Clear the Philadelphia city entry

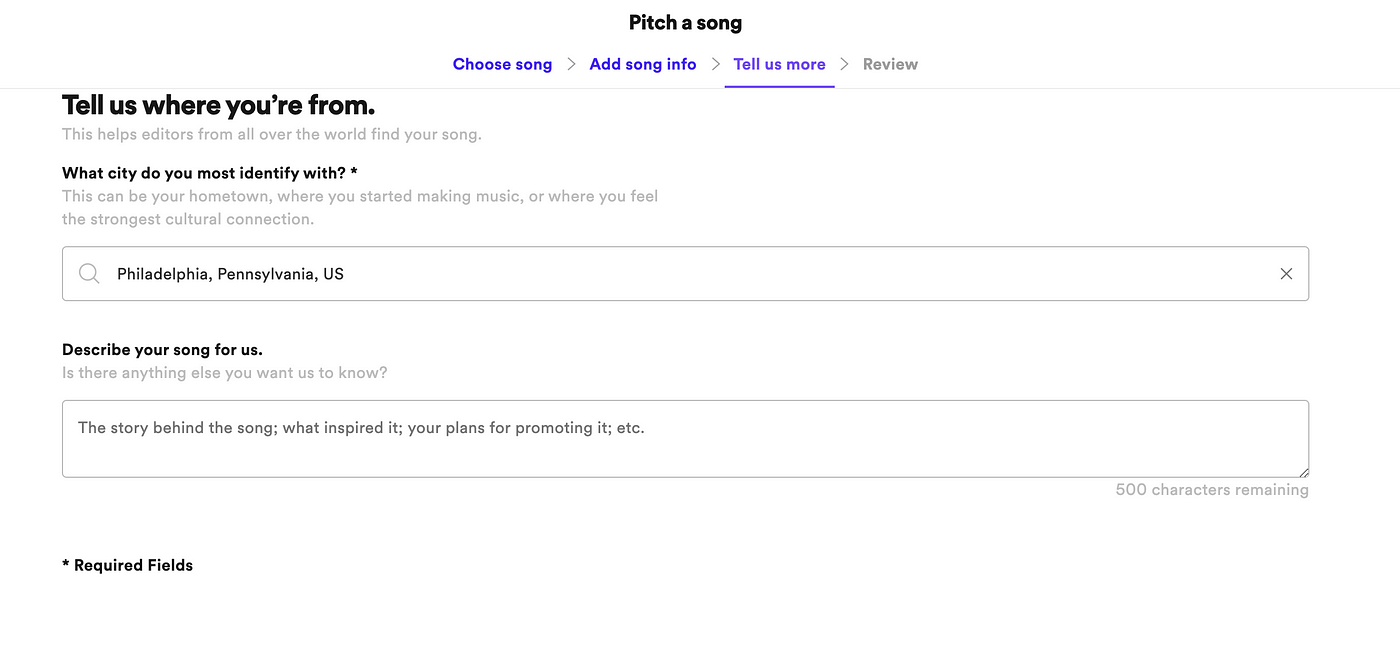tap(1286, 274)
